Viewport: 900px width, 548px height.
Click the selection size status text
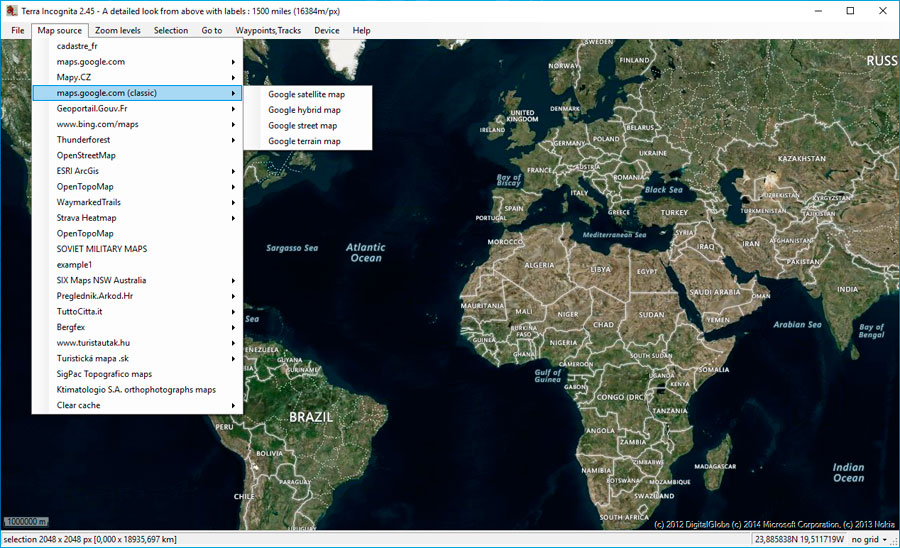pyautogui.click(x=90, y=539)
